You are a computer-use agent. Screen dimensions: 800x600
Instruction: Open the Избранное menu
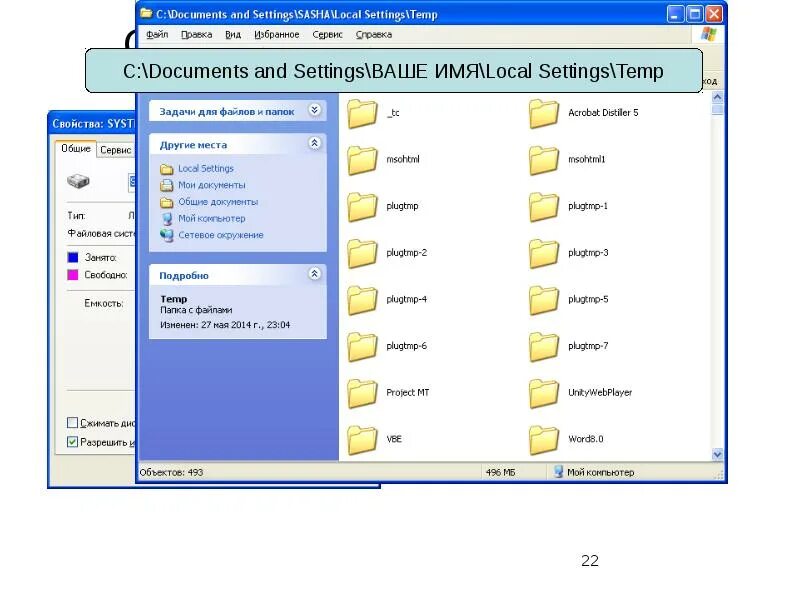click(x=277, y=35)
